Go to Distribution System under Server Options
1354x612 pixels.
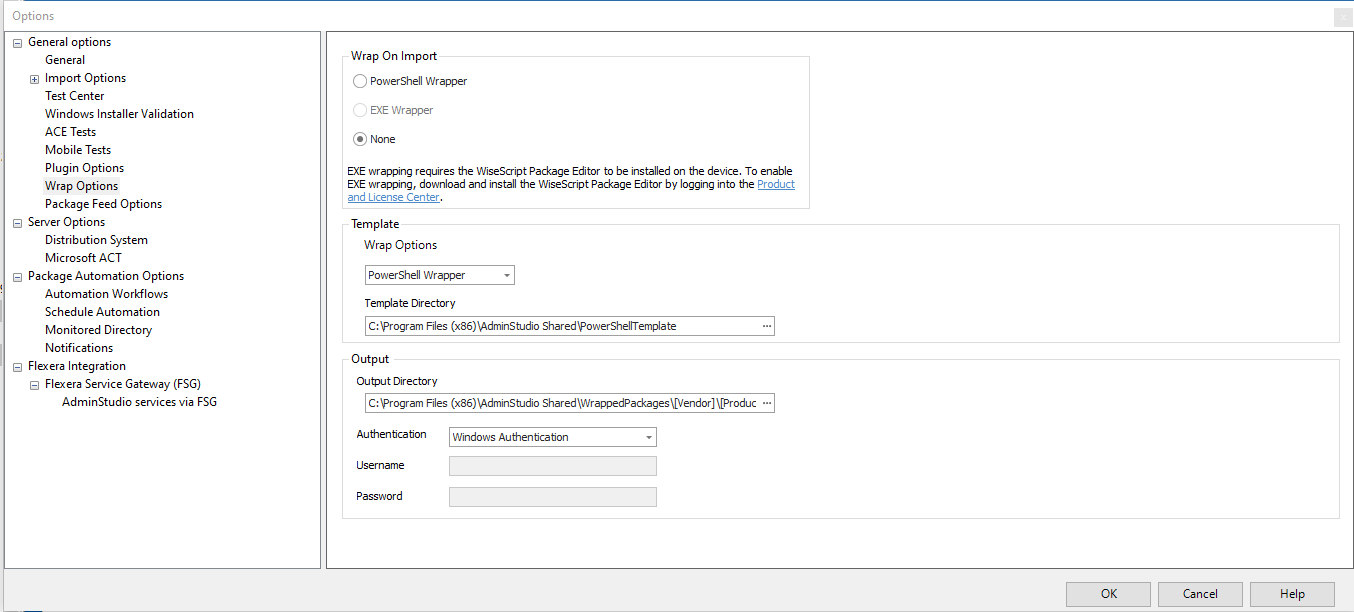96,239
